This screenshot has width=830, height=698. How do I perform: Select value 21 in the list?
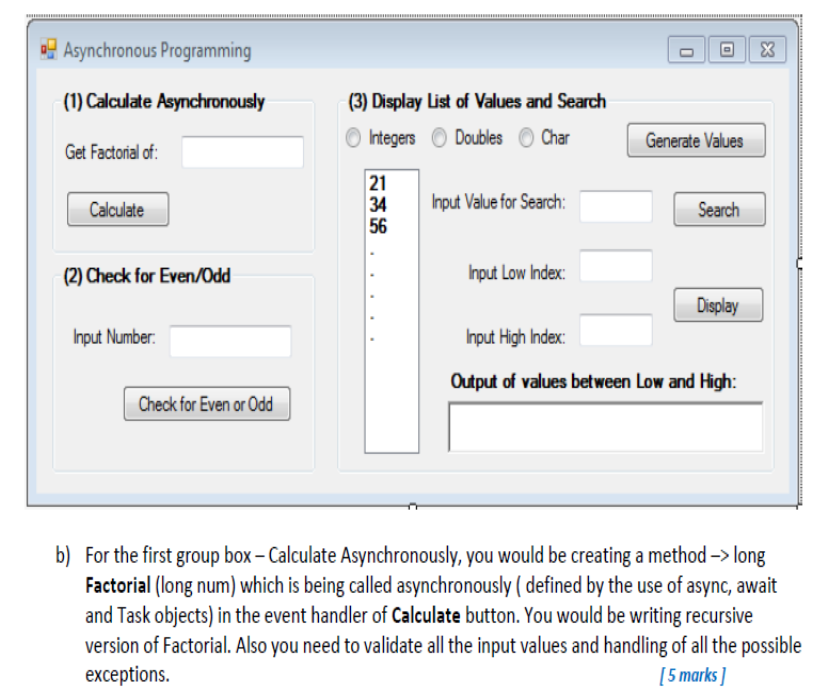tap(376, 185)
